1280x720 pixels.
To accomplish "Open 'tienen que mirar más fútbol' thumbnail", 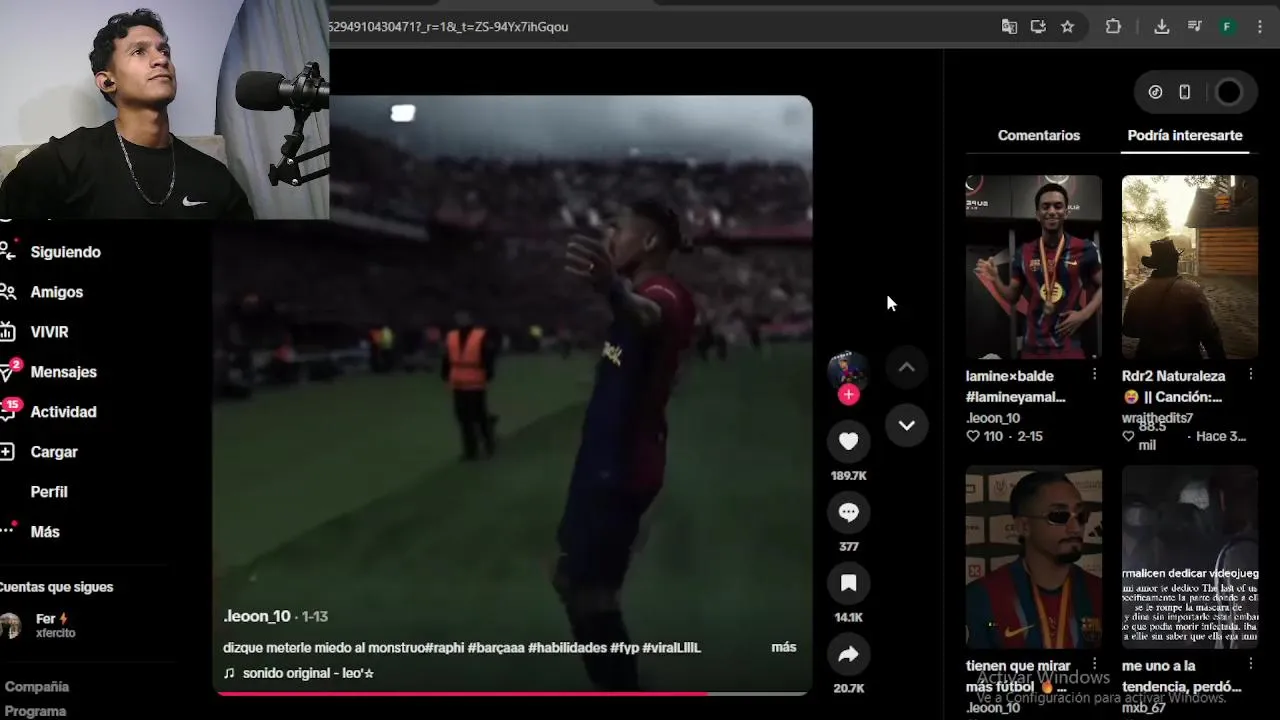I will tap(1034, 557).
